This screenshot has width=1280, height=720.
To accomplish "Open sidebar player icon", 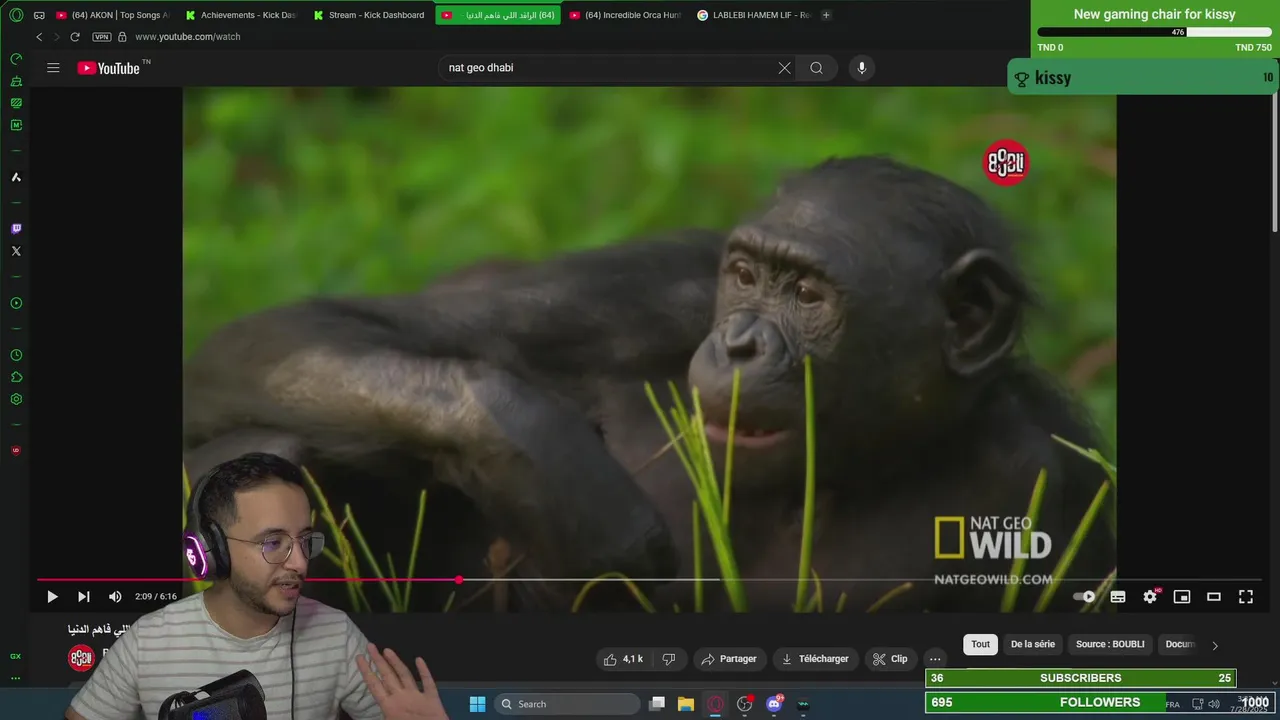I will (x=16, y=303).
